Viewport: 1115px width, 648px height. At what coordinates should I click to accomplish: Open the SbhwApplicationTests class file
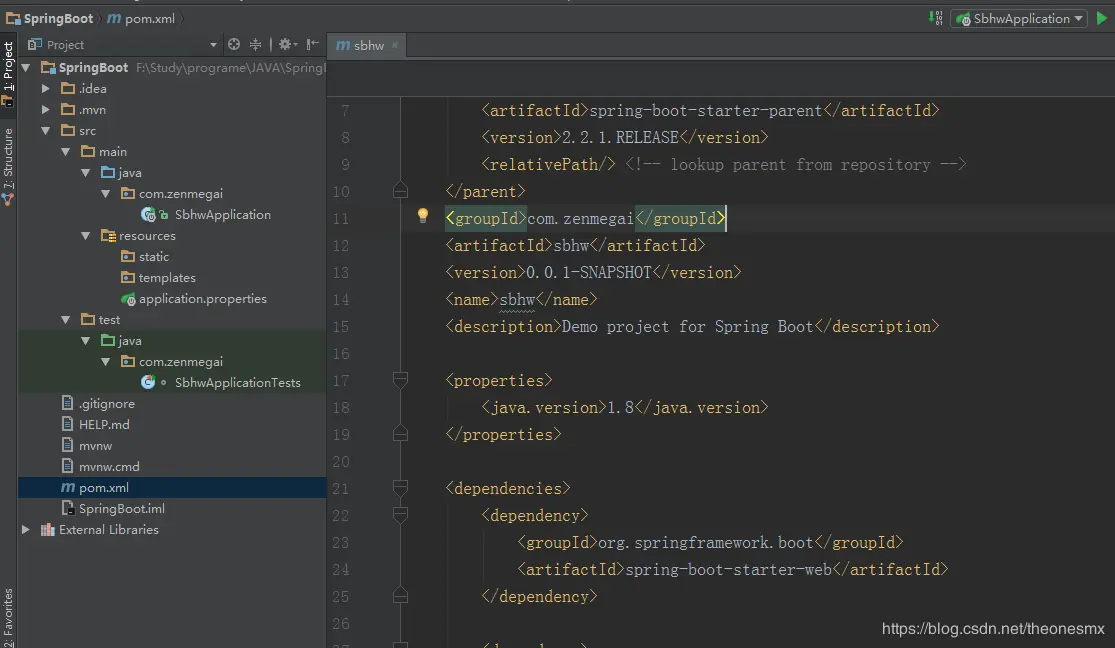tap(237, 382)
